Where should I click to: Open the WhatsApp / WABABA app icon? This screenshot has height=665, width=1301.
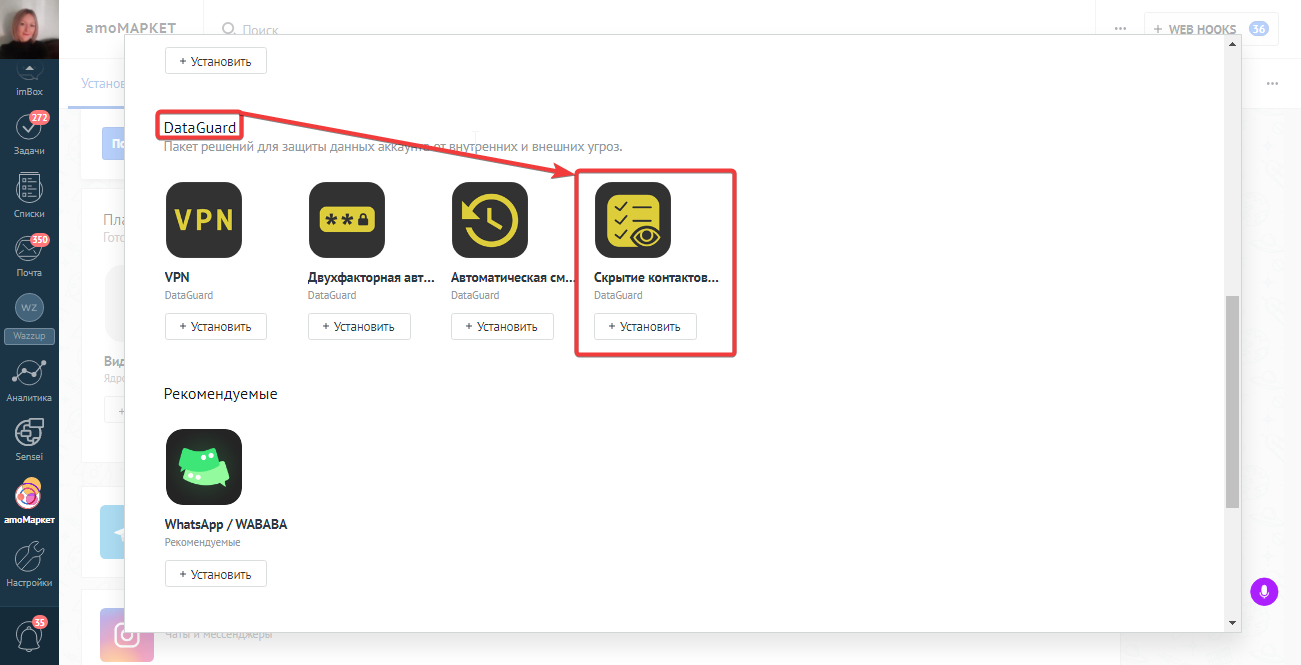(x=204, y=467)
